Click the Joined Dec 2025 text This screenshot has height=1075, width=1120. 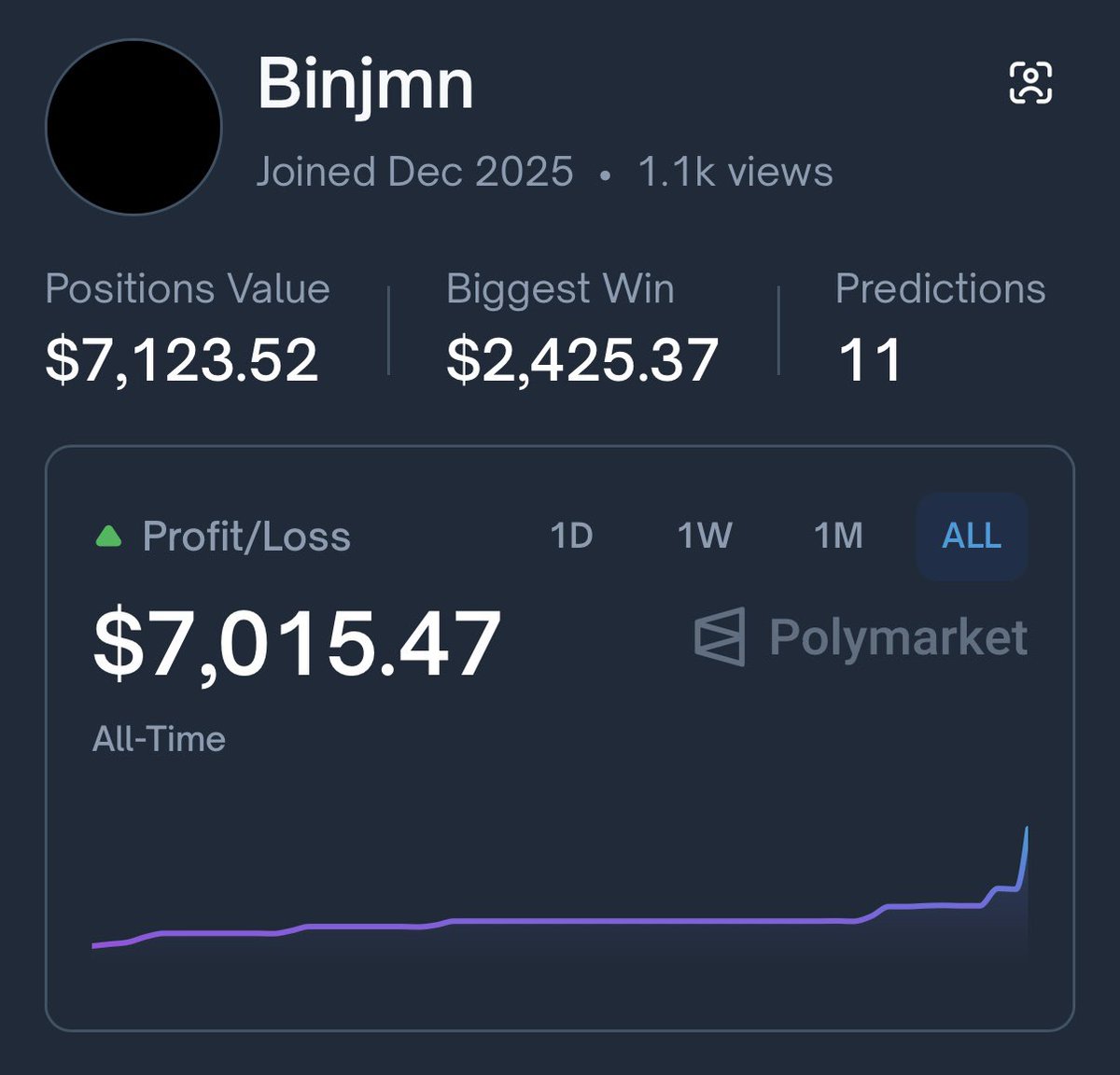[x=414, y=172]
